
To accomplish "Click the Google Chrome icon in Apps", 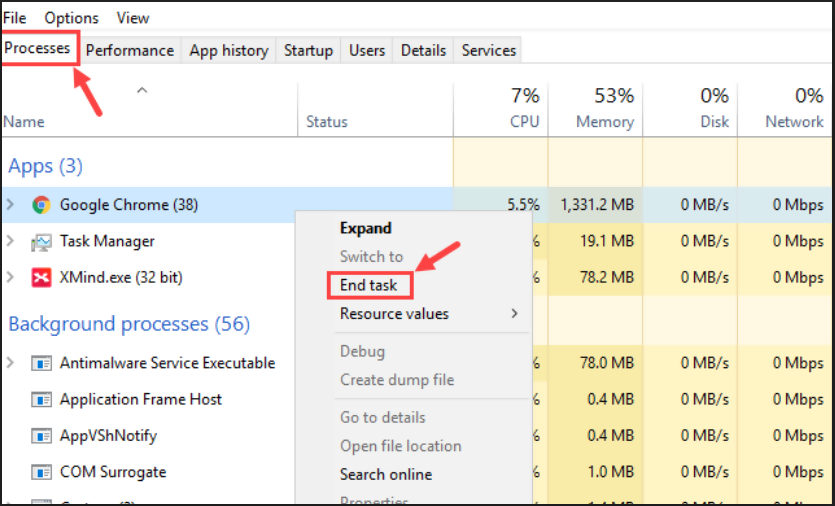I will point(41,205).
